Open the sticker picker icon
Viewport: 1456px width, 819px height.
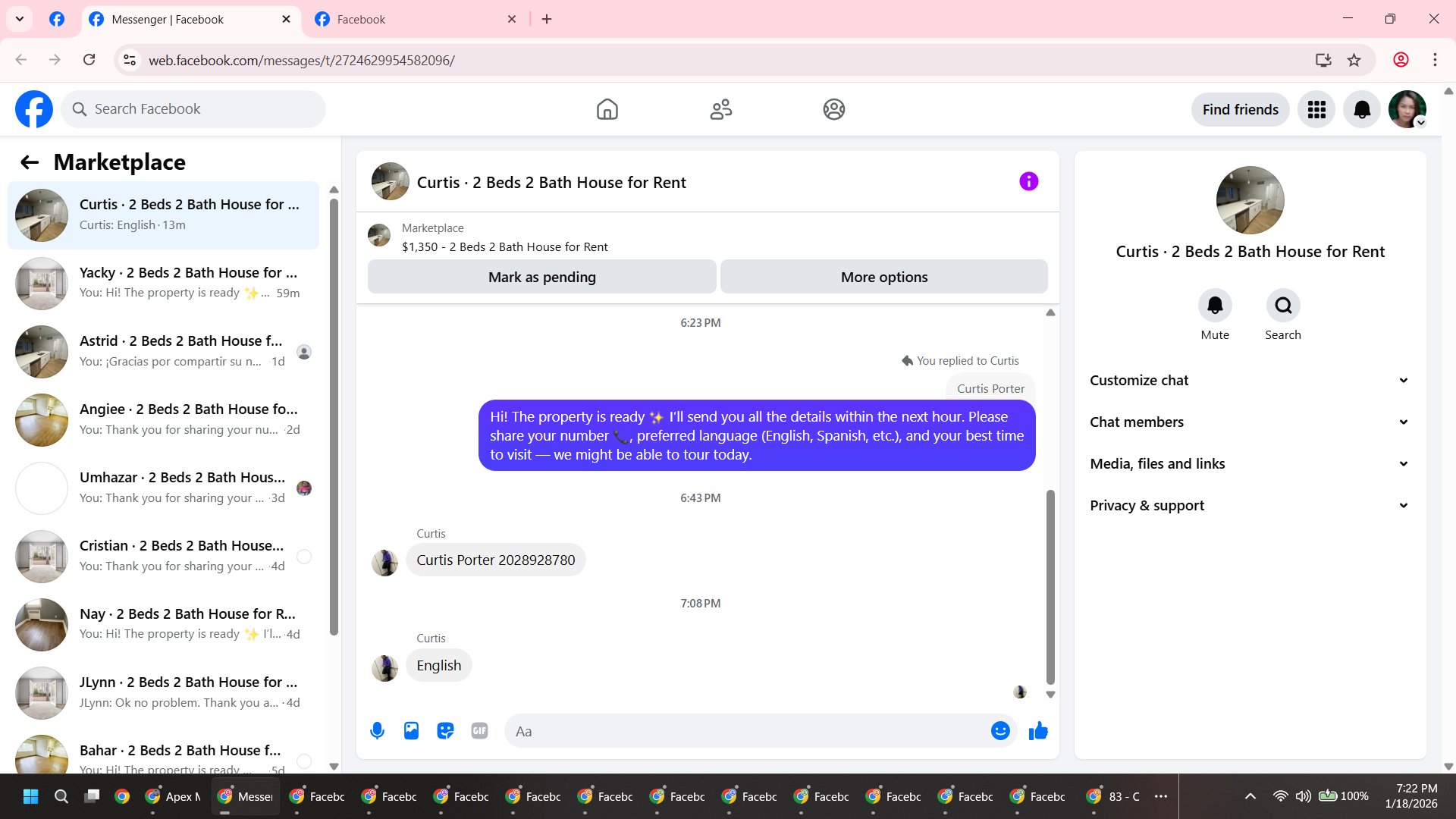(x=445, y=731)
